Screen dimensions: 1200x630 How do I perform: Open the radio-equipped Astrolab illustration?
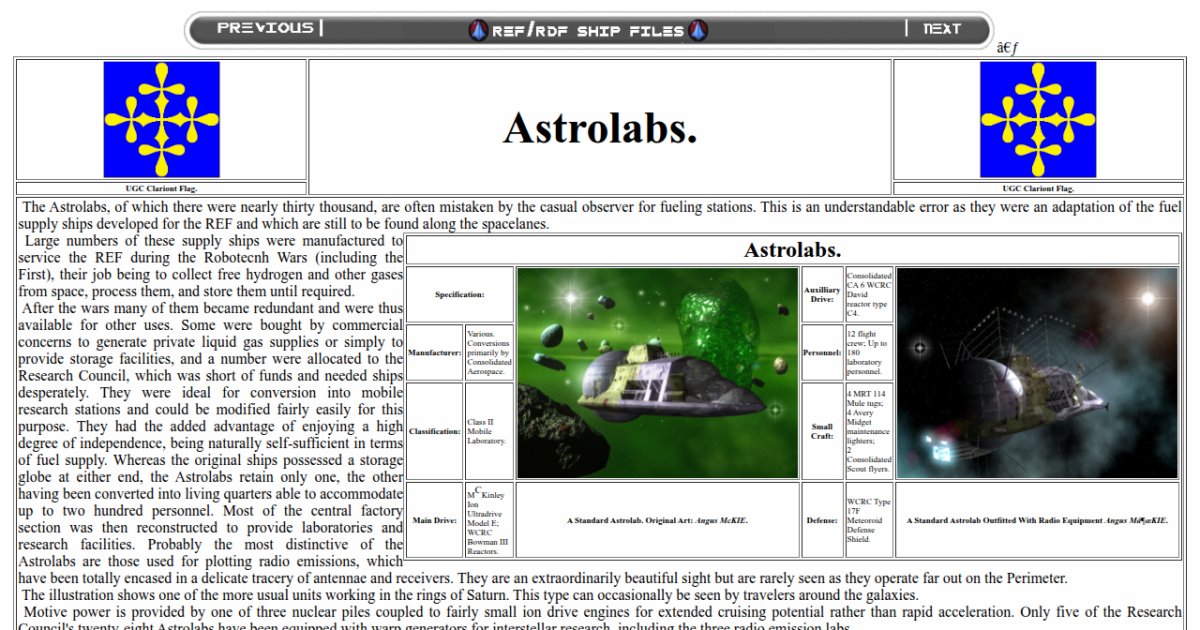(x=1037, y=372)
